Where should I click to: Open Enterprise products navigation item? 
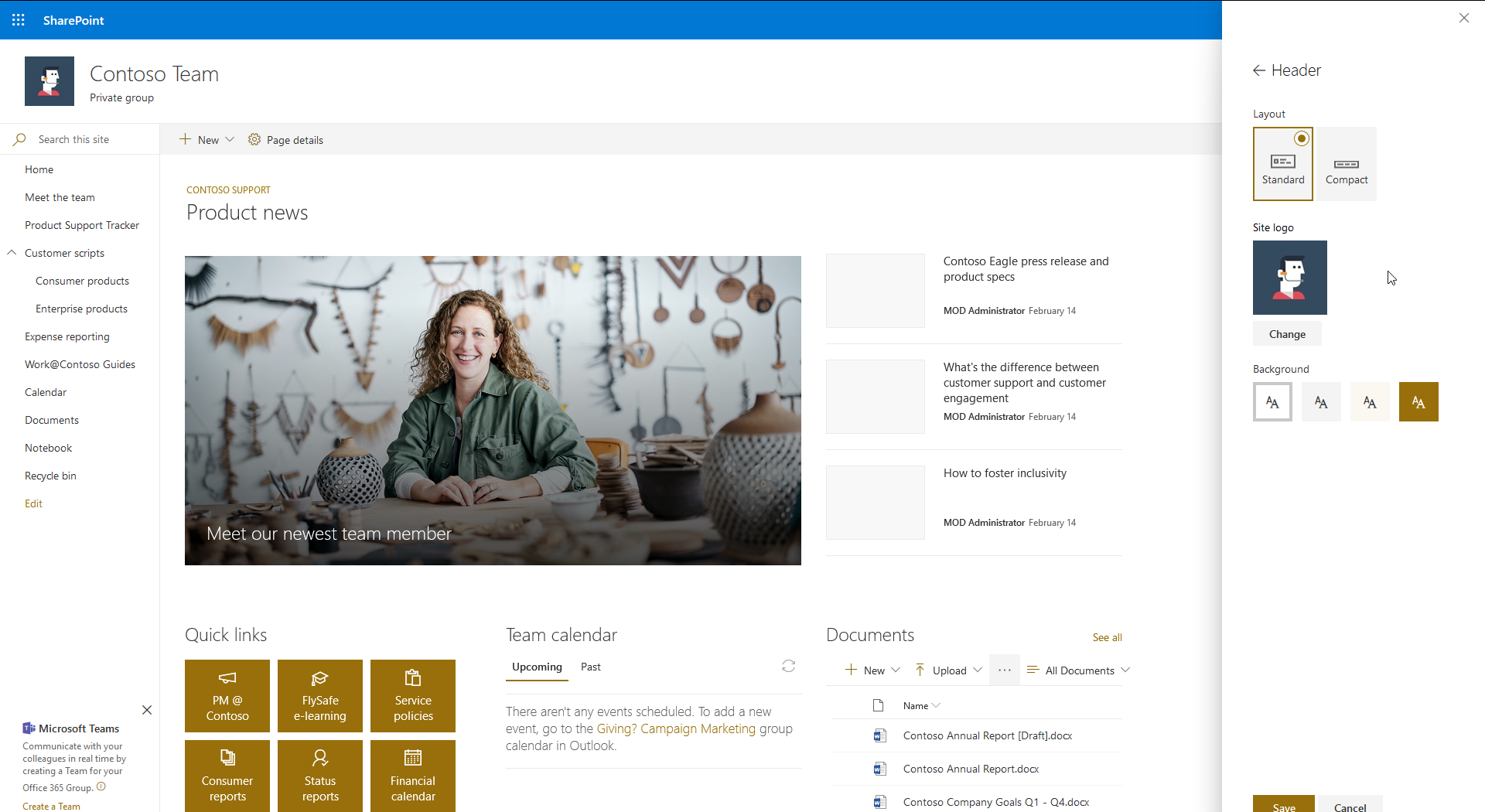tap(81, 309)
